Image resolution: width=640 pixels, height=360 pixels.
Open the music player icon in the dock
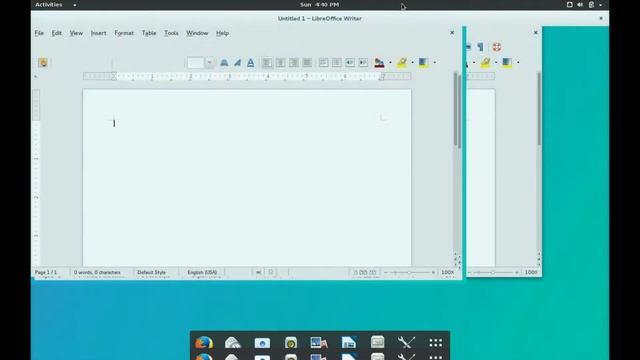pyautogui.click(x=291, y=342)
